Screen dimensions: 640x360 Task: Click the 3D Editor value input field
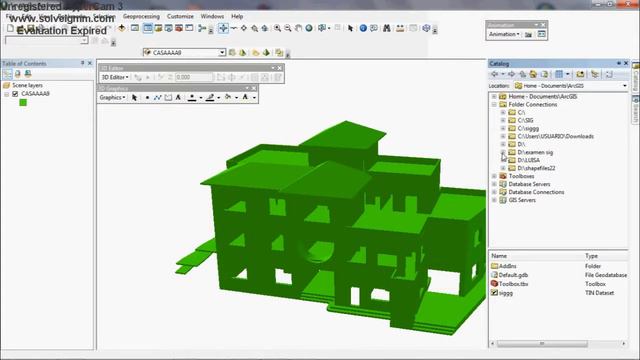click(194, 77)
